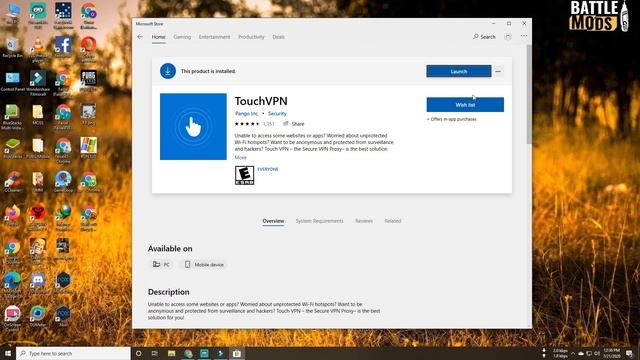The width and height of the screenshot is (640, 360).
Task: Add TouchVPN to Wish list
Action: tap(465, 104)
